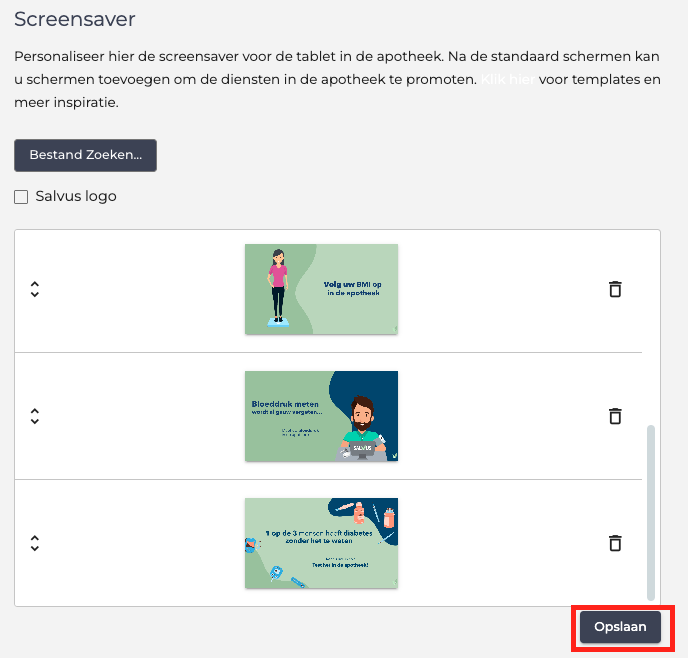Delete the BMI screensaver slide
This screenshot has width=688, height=658.
[615, 289]
